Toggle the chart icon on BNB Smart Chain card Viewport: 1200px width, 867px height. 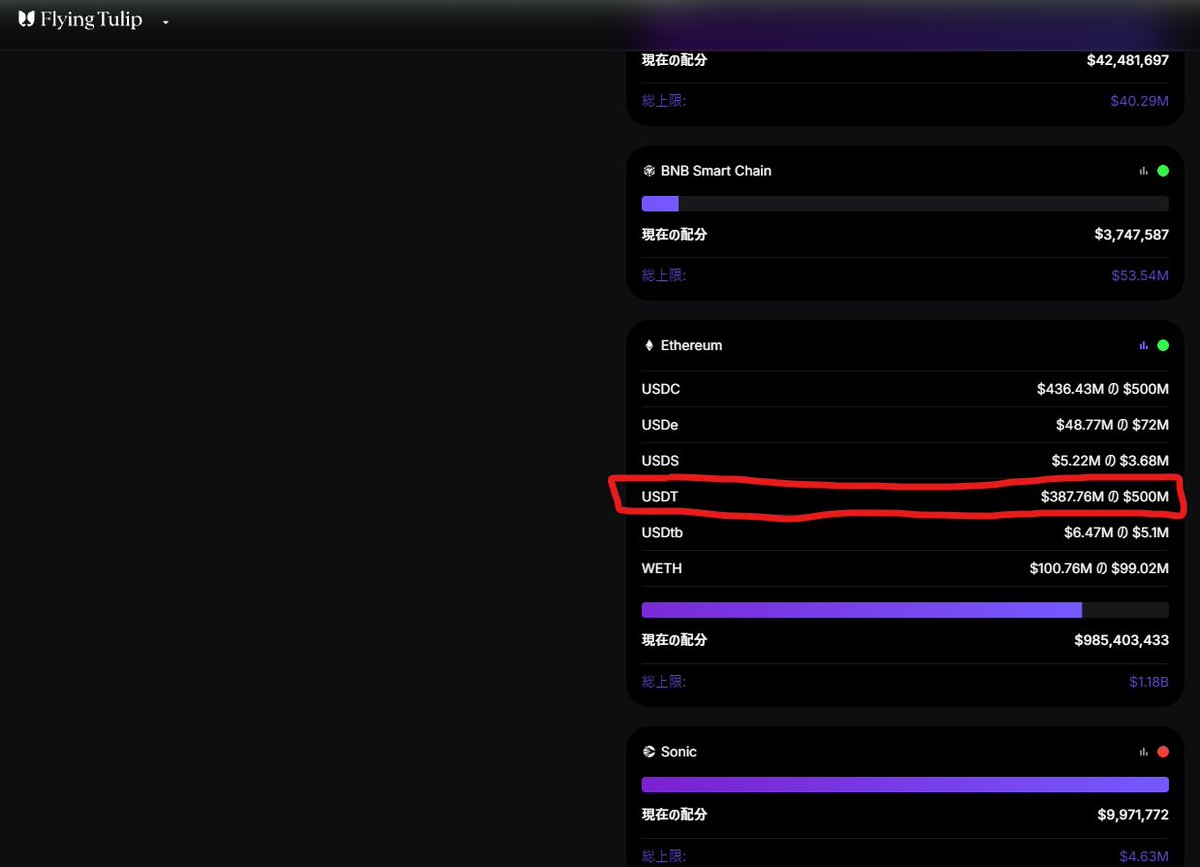1143,171
